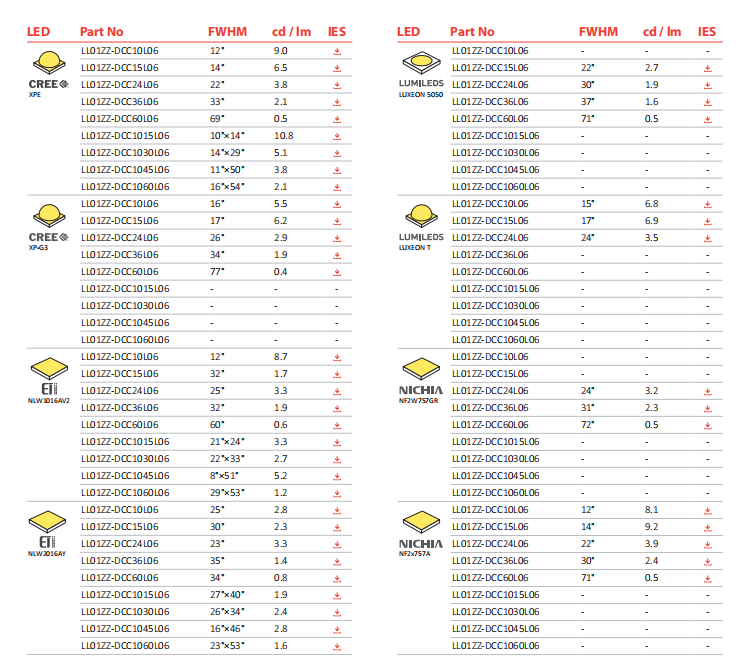Select the 8.1 cd/lm value

[x=651, y=510]
